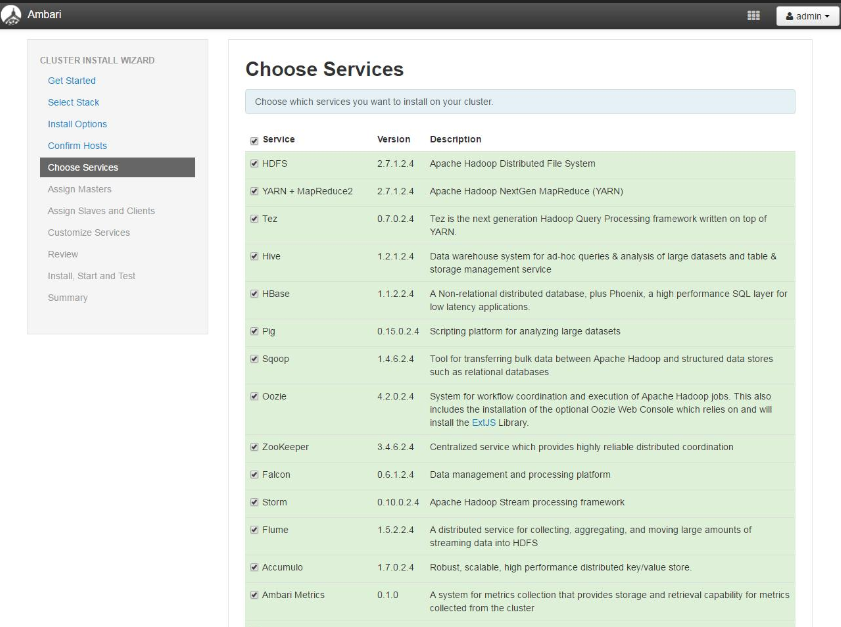Uncheck the Ambari Metrics checkbox
This screenshot has height=627, width=841.
(x=254, y=595)
